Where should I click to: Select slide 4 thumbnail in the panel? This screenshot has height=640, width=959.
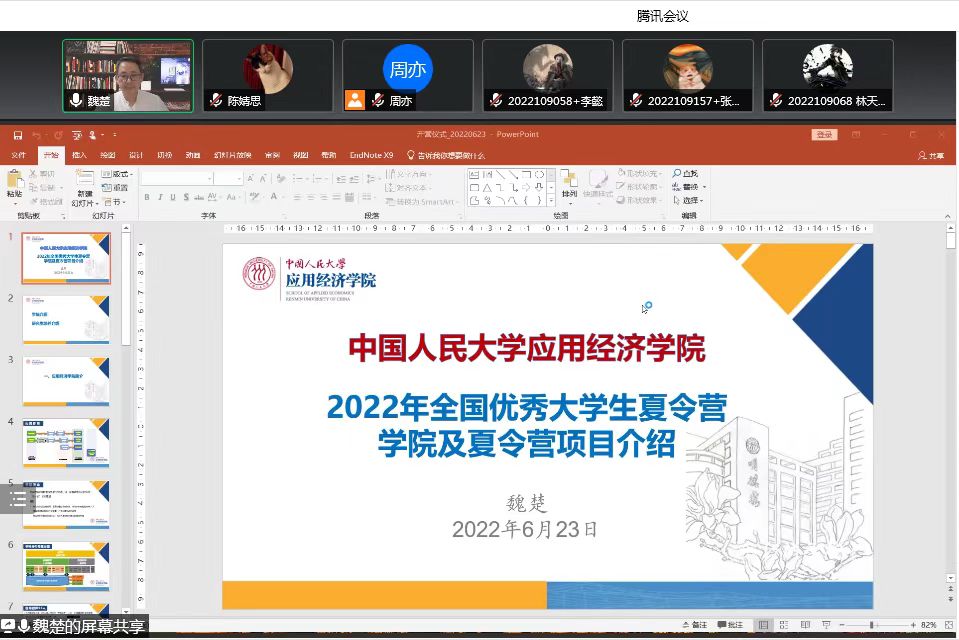tap(66, 443)
